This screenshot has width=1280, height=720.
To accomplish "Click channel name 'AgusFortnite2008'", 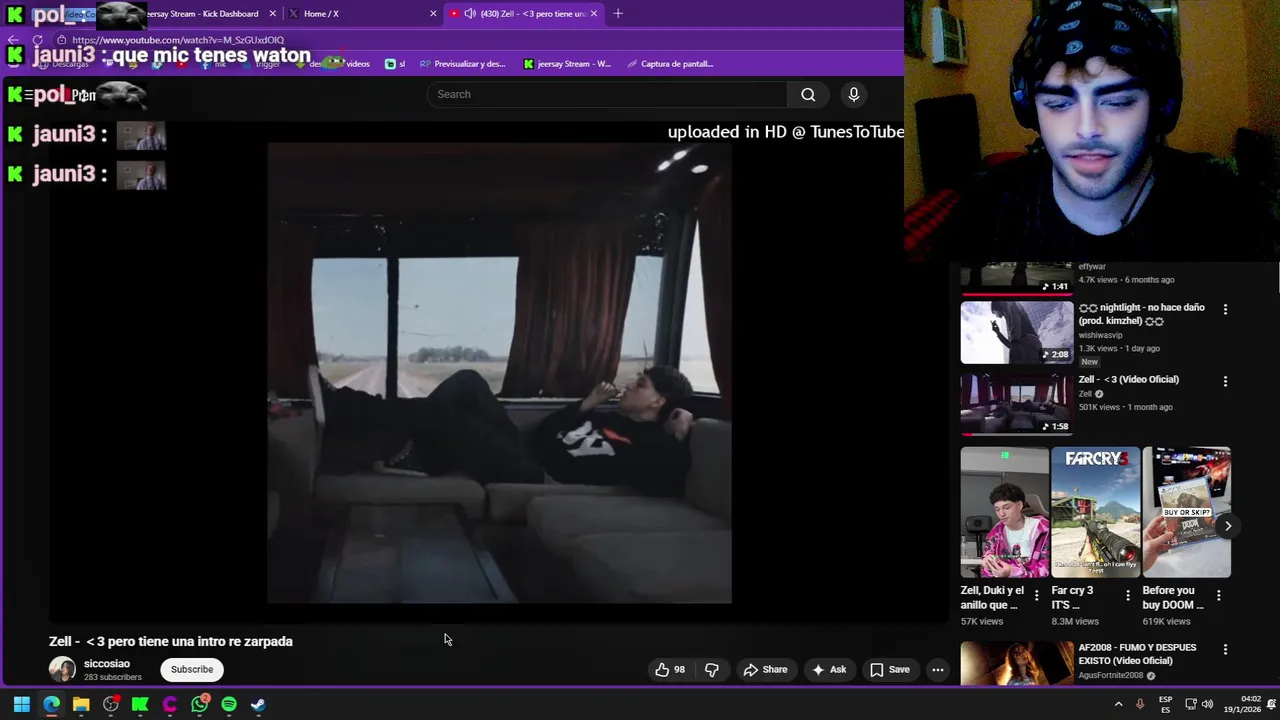I will pos(1110,675).
